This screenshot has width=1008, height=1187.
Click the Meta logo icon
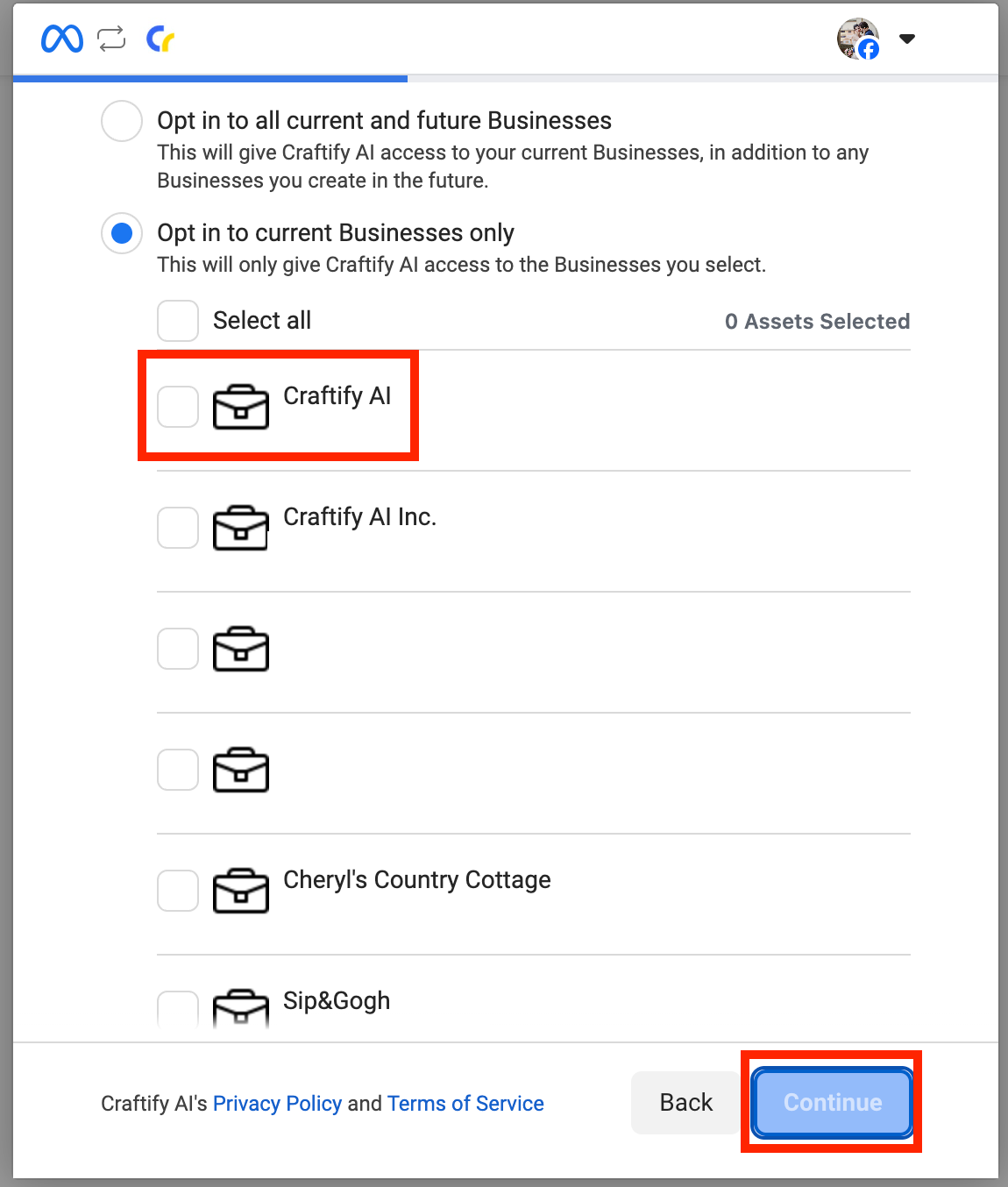[x=62, y=39]
